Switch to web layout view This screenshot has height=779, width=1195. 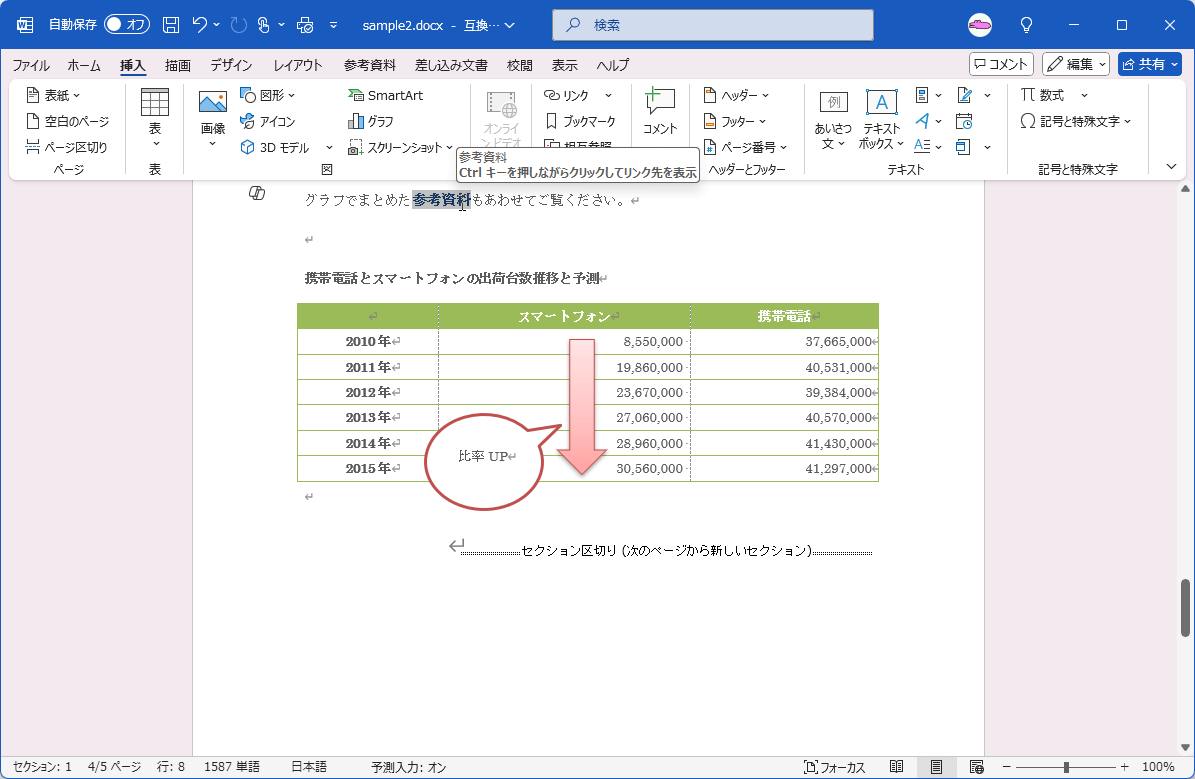[x=976, y=767]
